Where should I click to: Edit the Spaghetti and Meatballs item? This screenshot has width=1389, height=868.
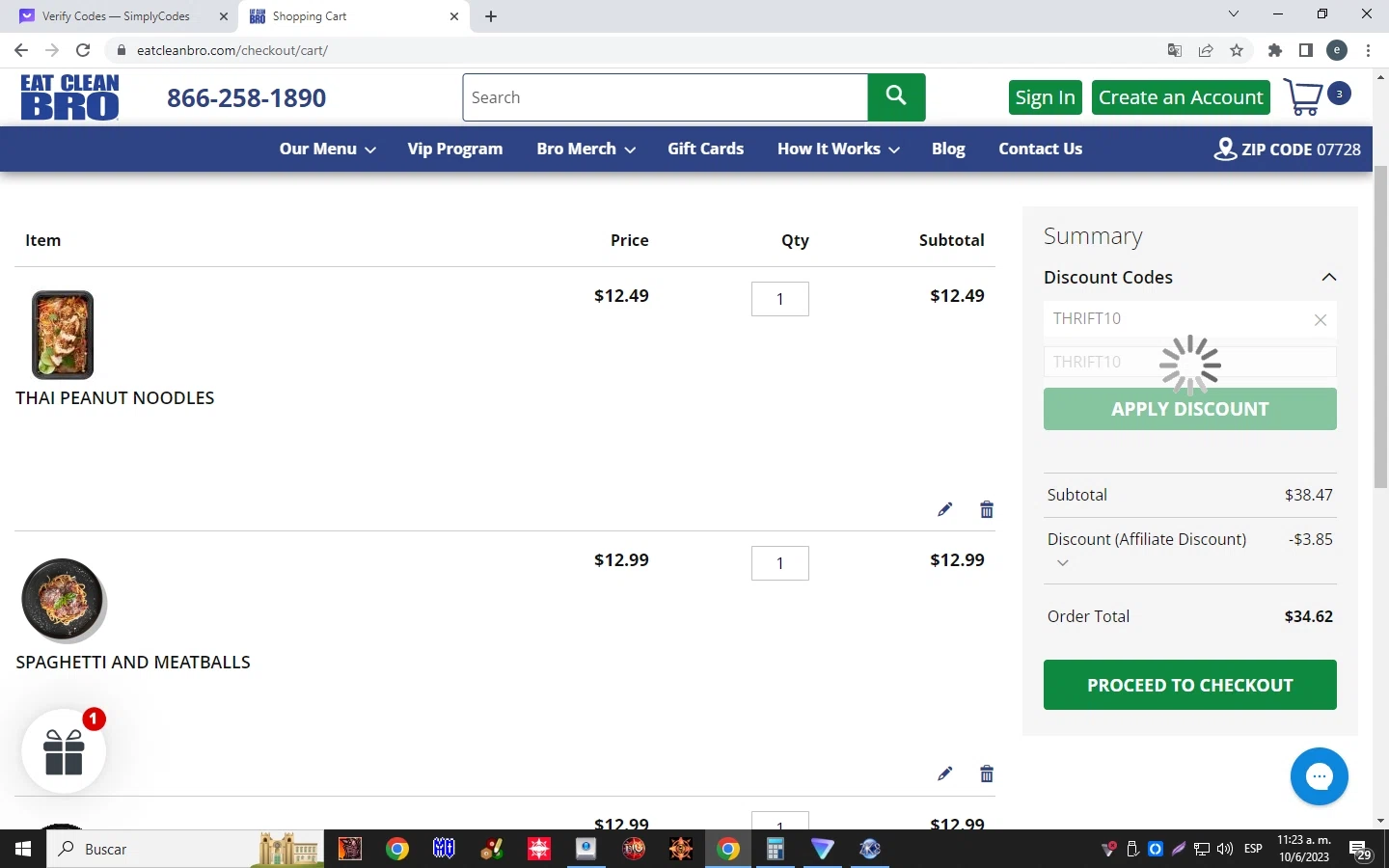[944, 773]
